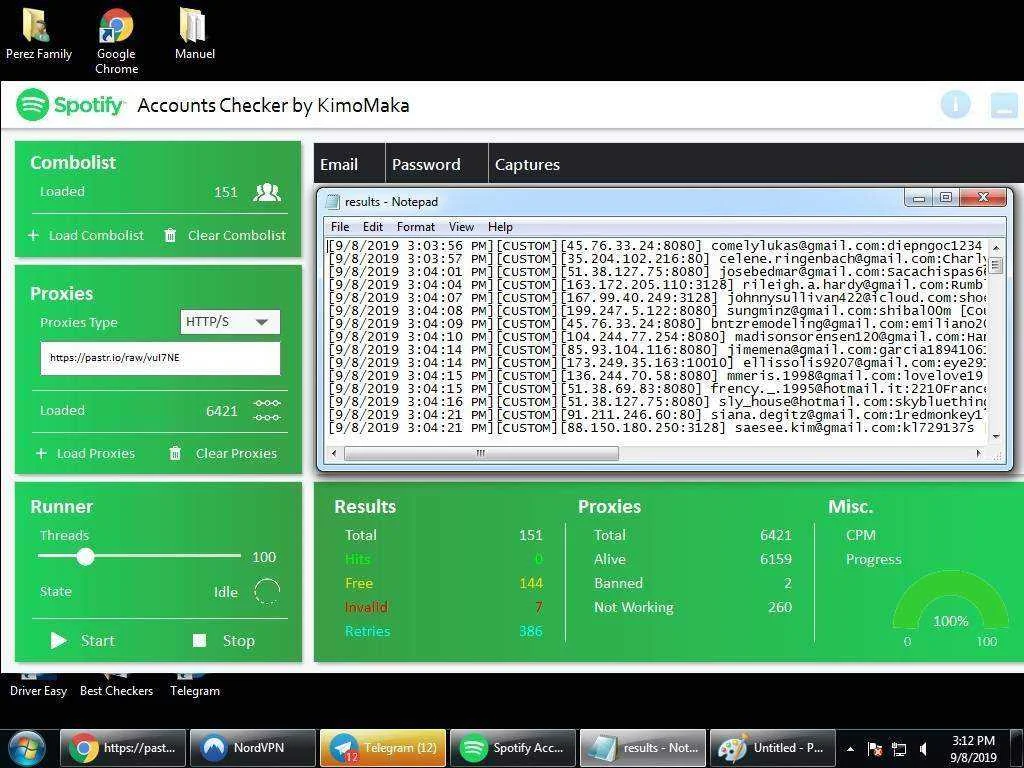The image size is (1024, 768).
Task: Minimize the Spotify Accounts Checker window
Action: (1004, 105)
